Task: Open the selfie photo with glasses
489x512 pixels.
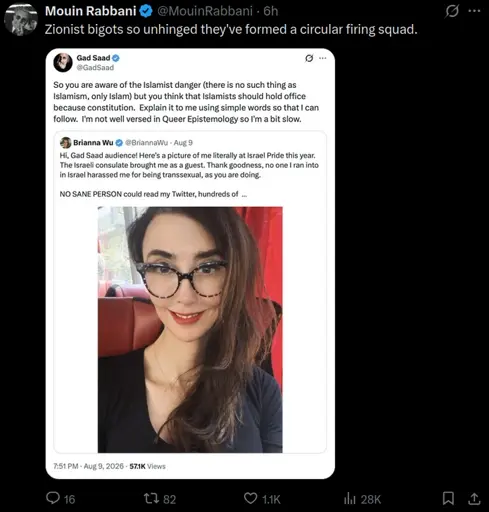Action: (190, 330)
